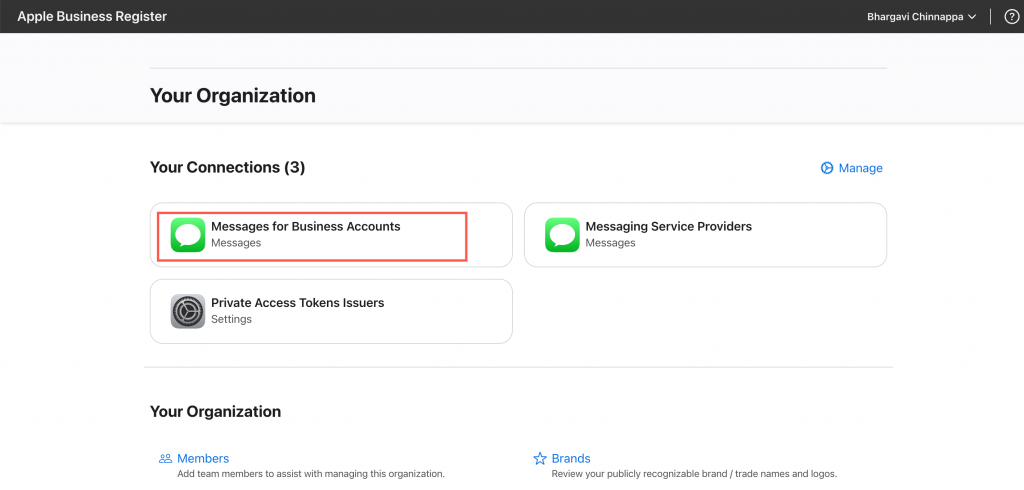Image resolution: width=1024 pixels, height=490 pixels.
Task: Open Private Access Tokens Issuers card
Action: (x=331, y=311)
